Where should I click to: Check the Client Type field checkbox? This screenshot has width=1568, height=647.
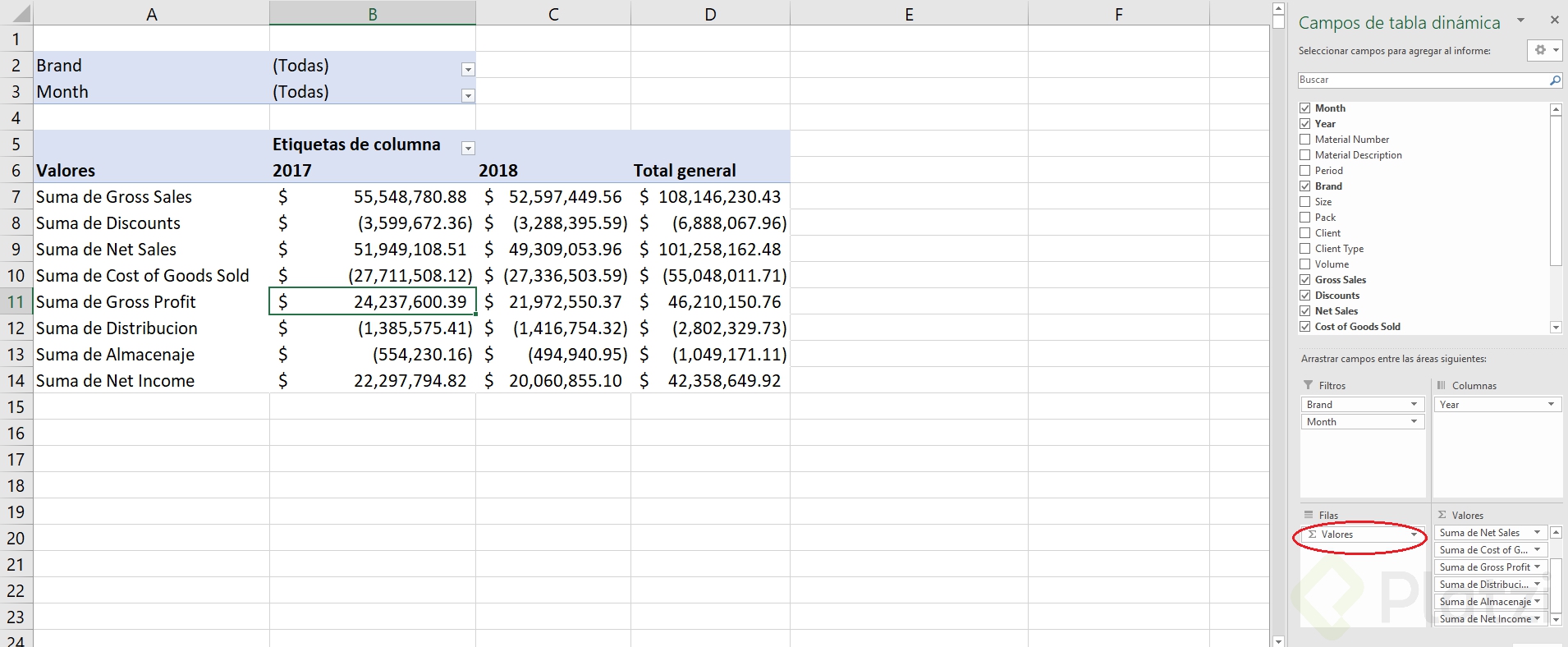click(1304, 249)
